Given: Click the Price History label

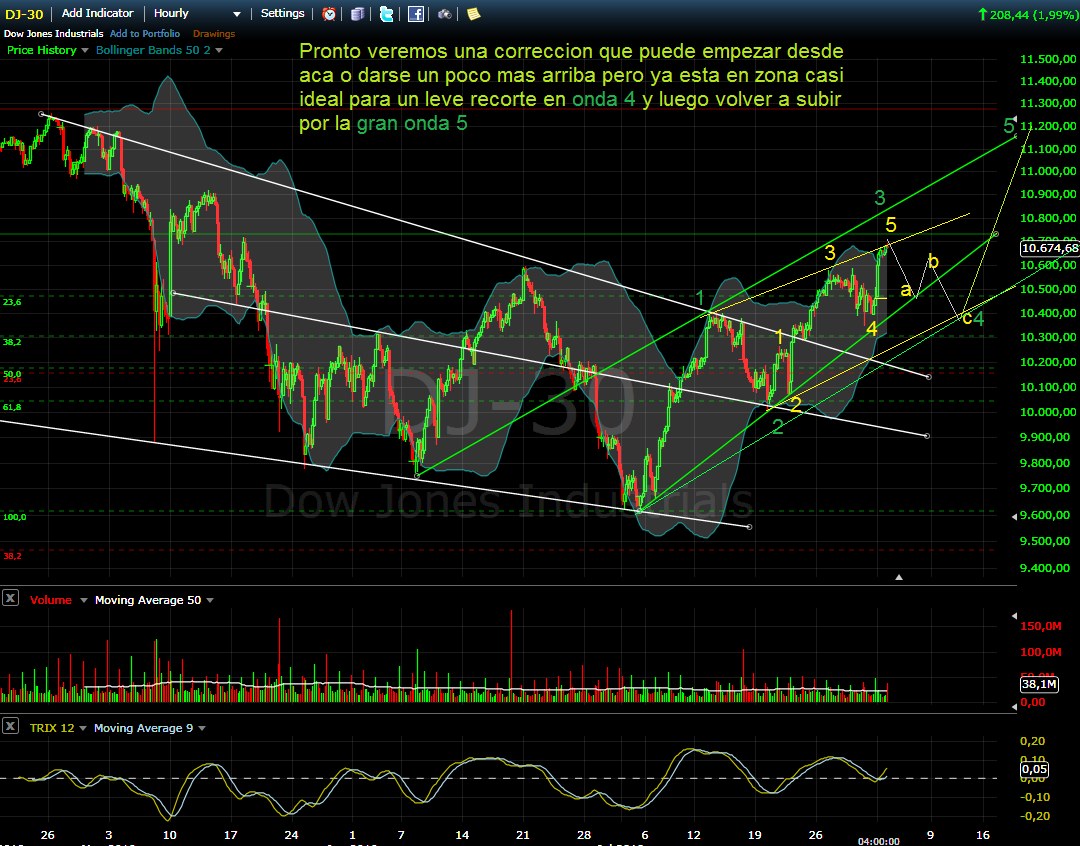Looking at the screenshot, I should tap(42, 50).
